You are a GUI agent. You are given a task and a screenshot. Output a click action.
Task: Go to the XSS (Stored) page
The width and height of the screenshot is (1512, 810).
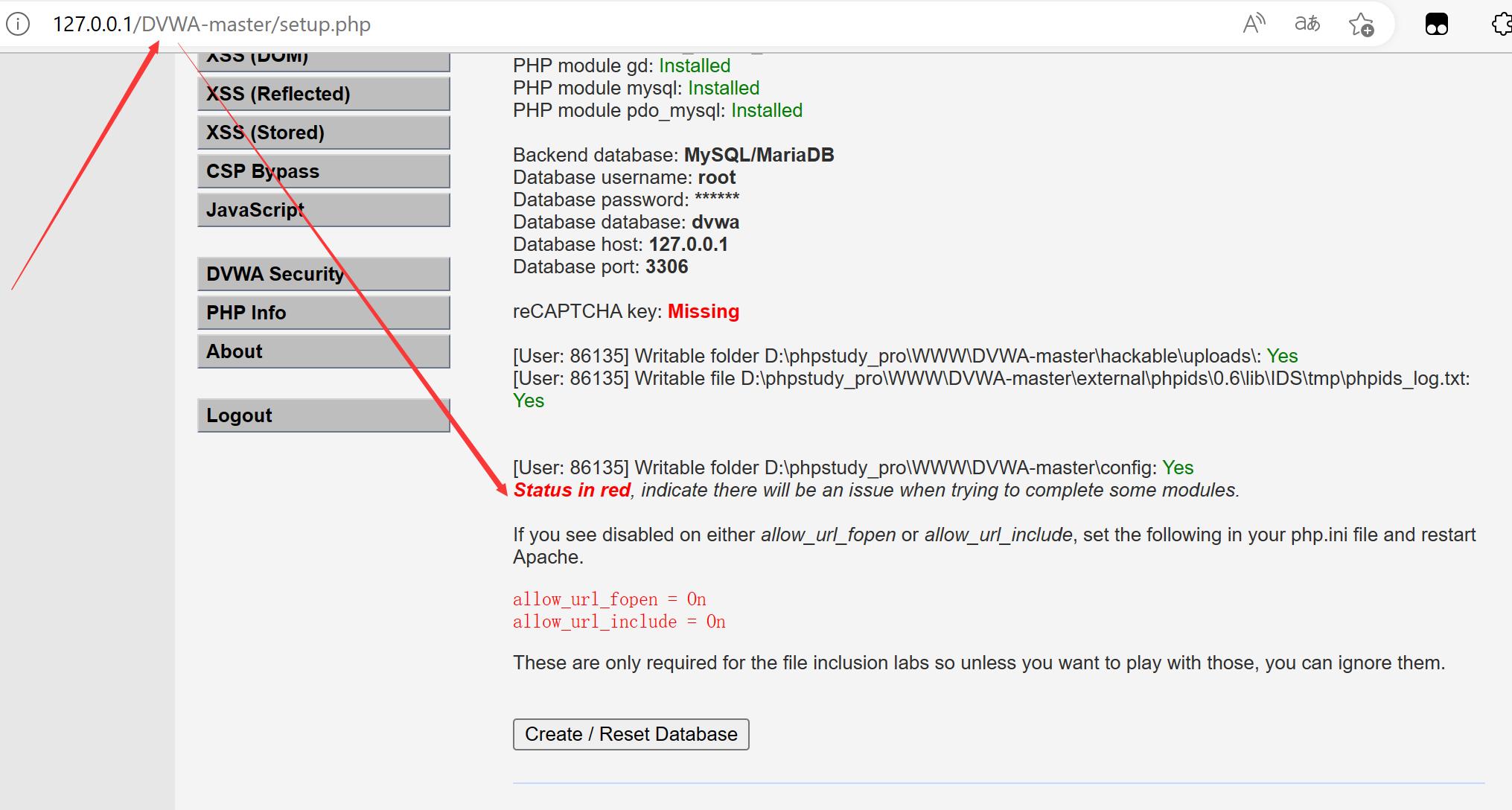coord(323,133)
